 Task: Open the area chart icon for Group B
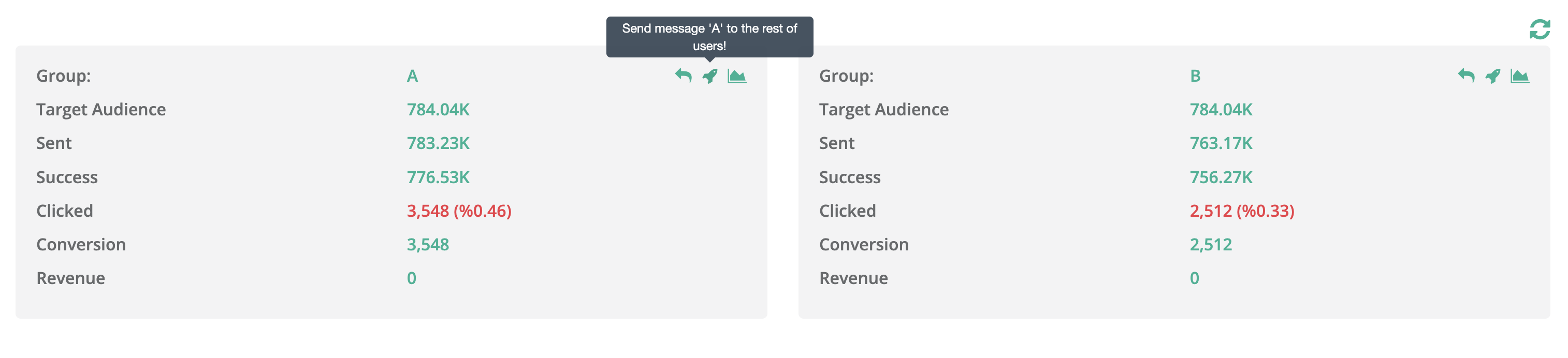(x=1519, y=76)
